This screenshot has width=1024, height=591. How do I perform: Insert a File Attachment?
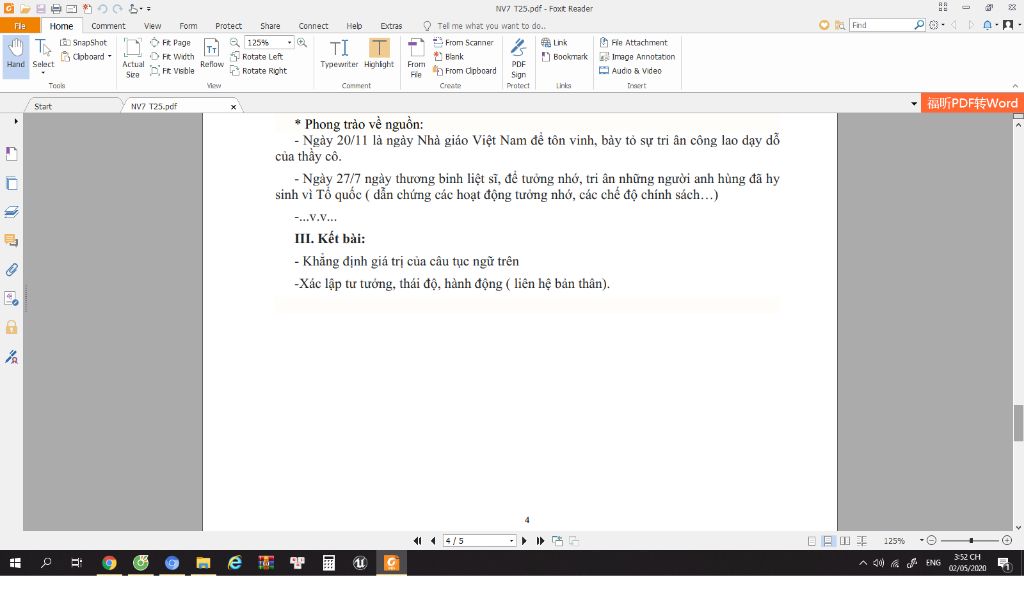[633, 42]
